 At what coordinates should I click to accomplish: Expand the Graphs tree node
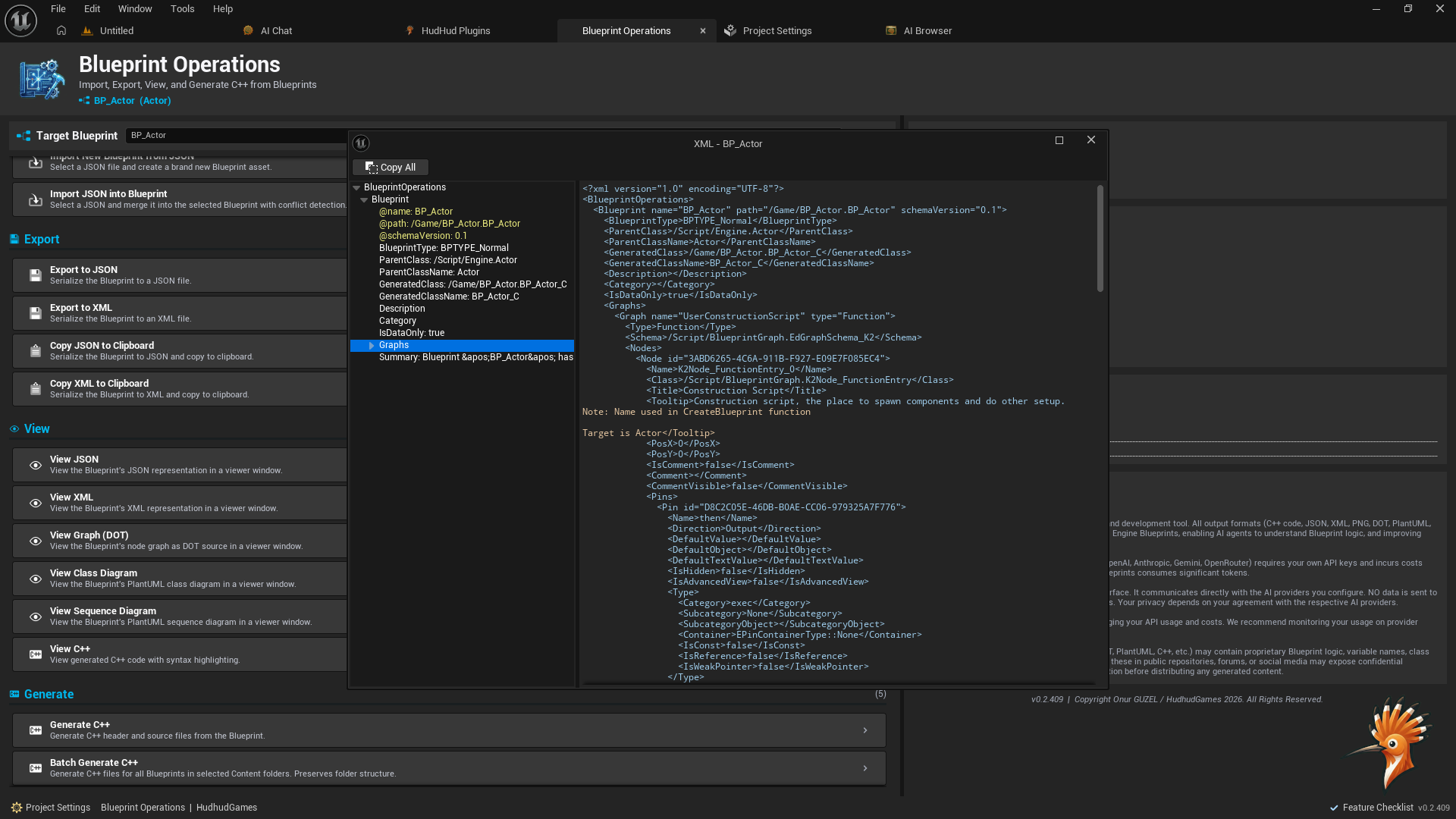[372, 345]
